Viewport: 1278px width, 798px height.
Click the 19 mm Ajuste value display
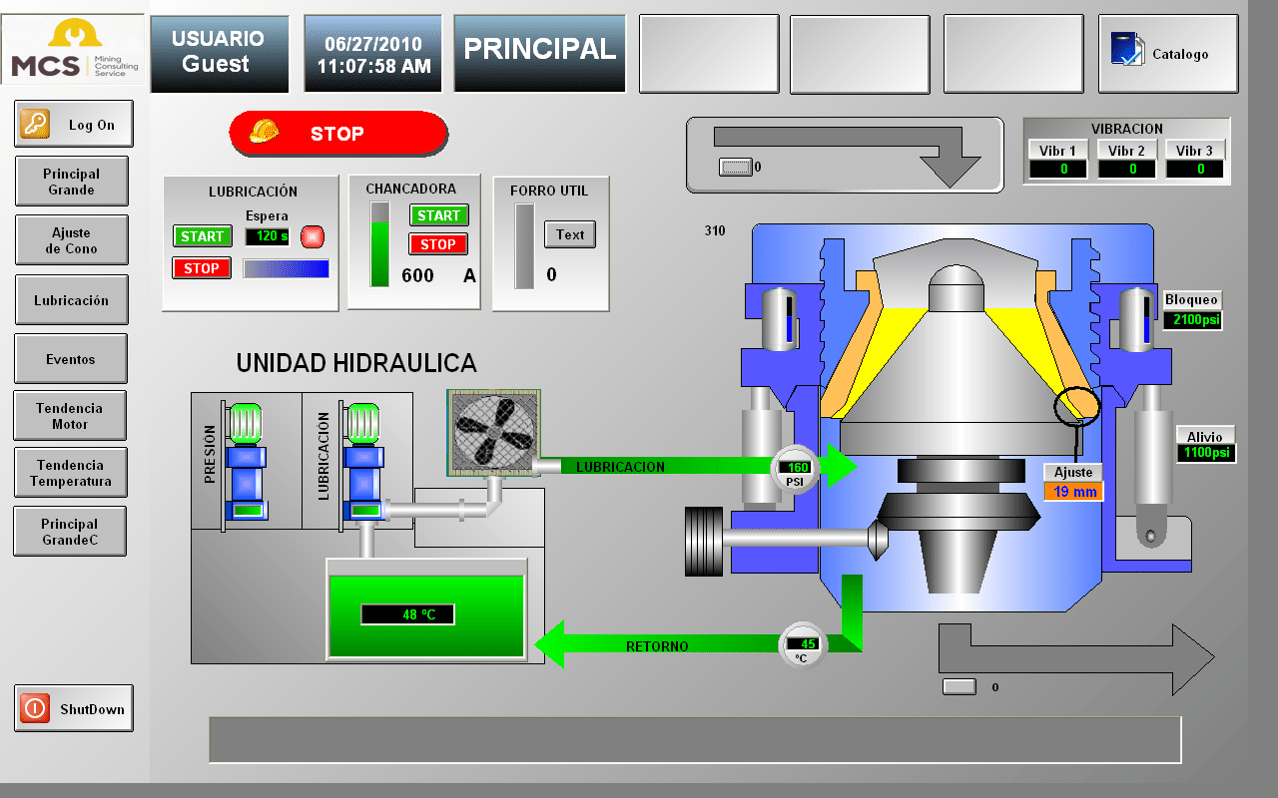click(1072, 491)
